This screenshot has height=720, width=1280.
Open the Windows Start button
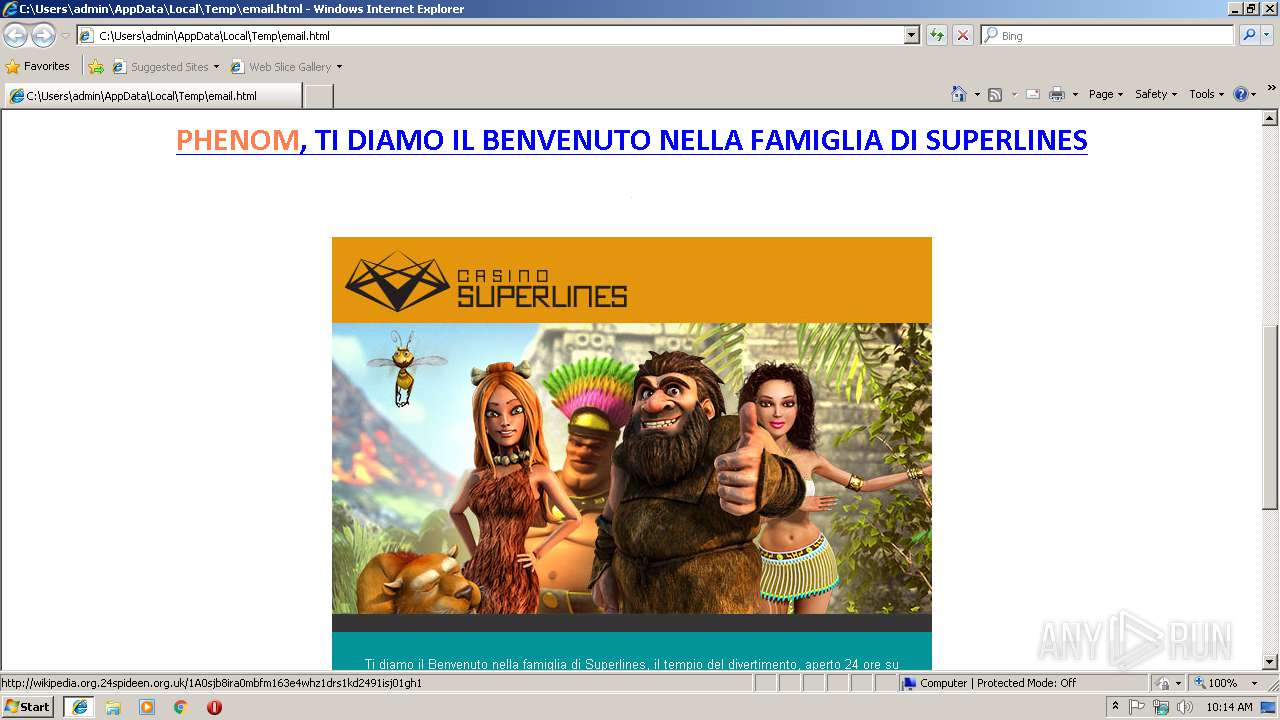pyautogui.click(x=27, y=706)
